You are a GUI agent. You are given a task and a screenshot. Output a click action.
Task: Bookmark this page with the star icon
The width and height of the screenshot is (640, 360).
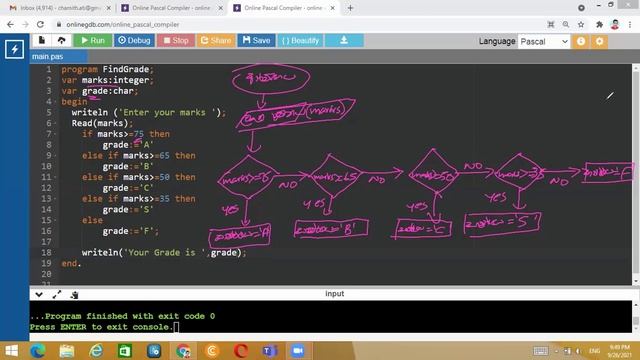(x=581, y=24)
